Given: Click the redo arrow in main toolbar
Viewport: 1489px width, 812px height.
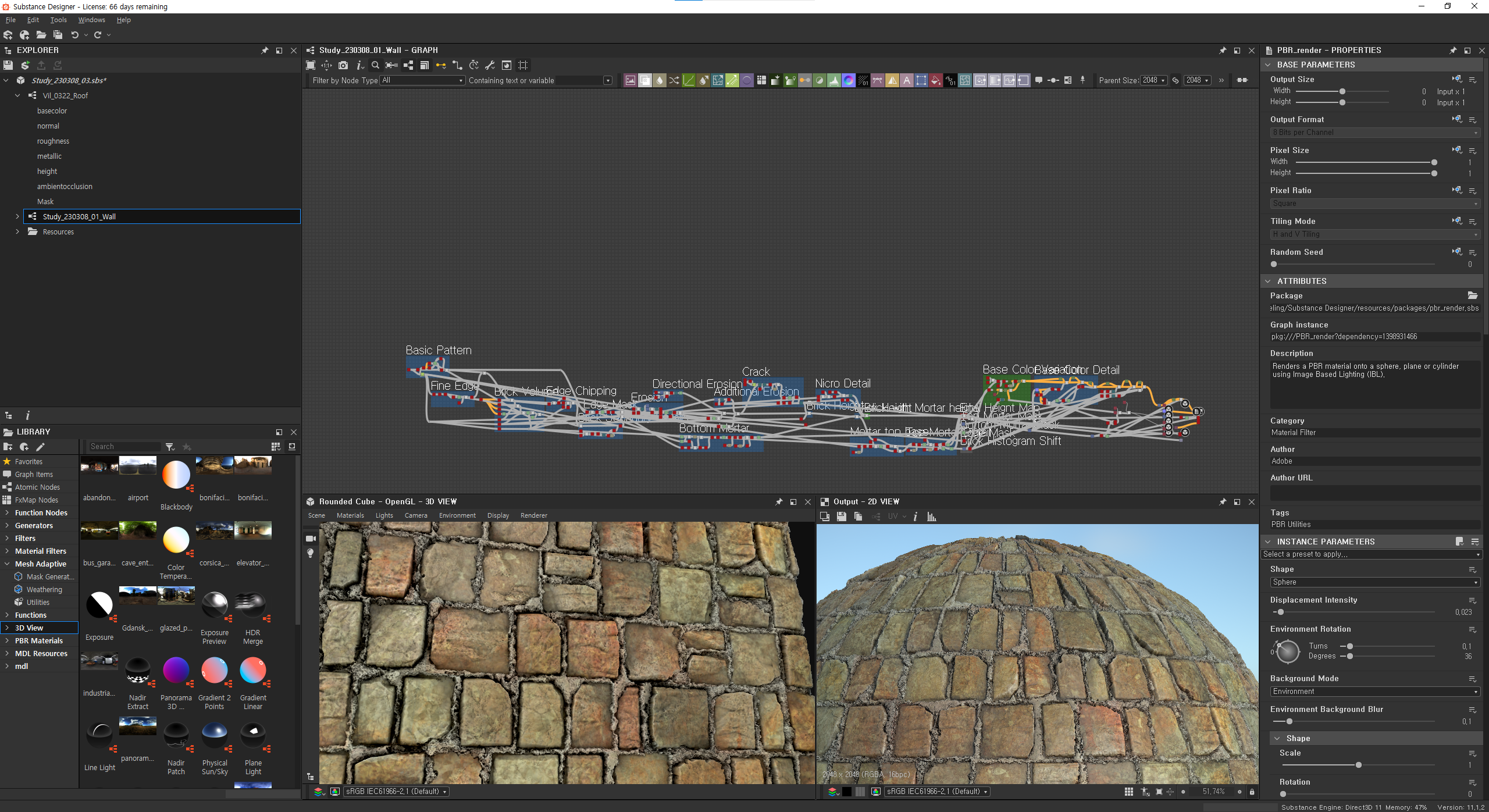Looking at the screenshot, I should 98,35.
